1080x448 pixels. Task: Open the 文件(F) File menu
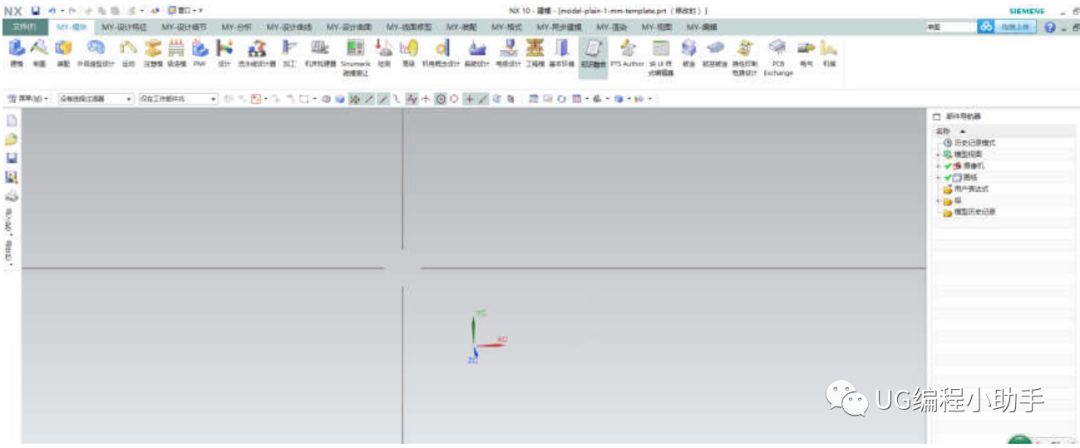coord(24,27)
